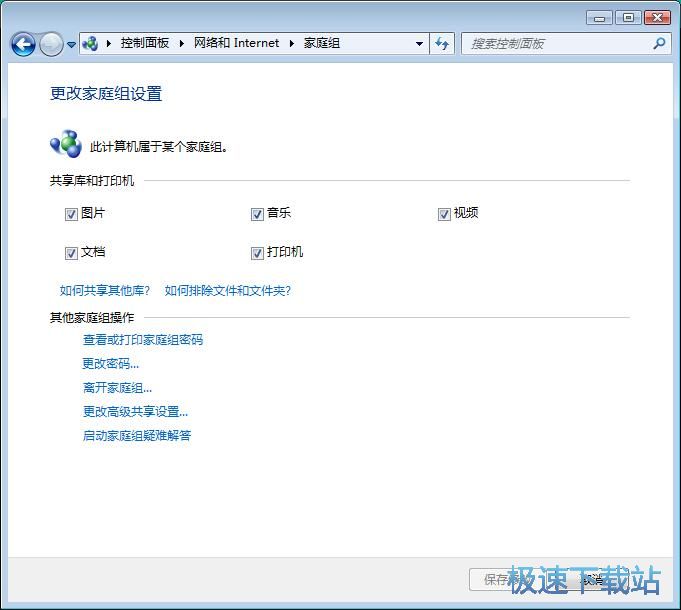Viewport: 681px width, 610px height.
Task: Launch 启动家庭组疑难解答 link
Action: click(x=137, y=435)
